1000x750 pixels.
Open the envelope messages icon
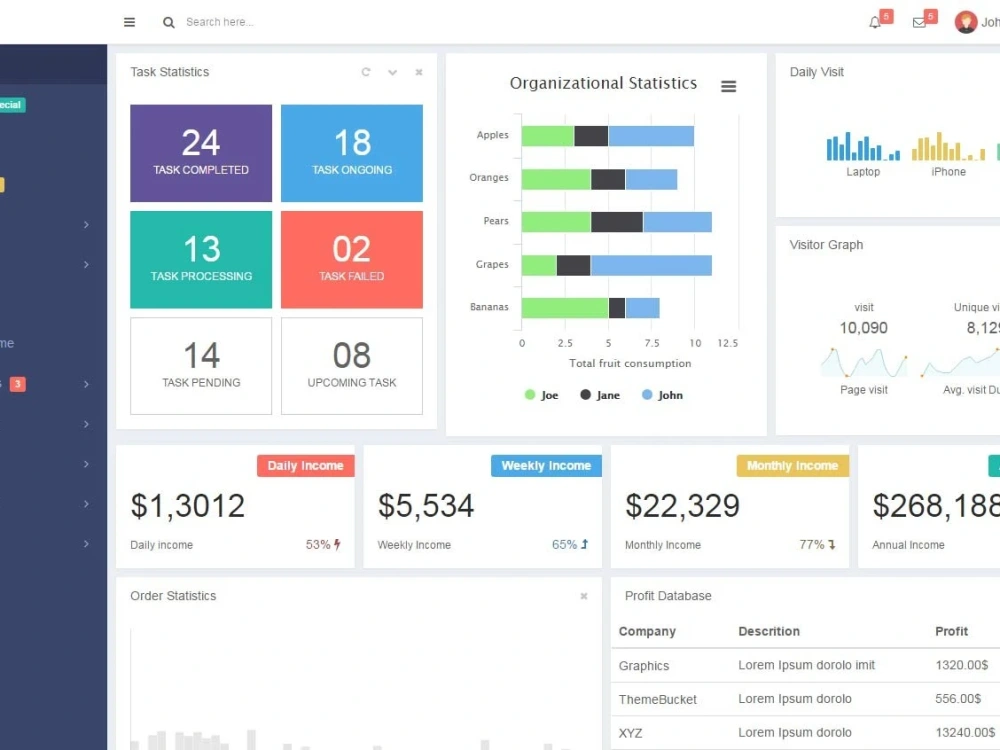(x=919, y=23)
